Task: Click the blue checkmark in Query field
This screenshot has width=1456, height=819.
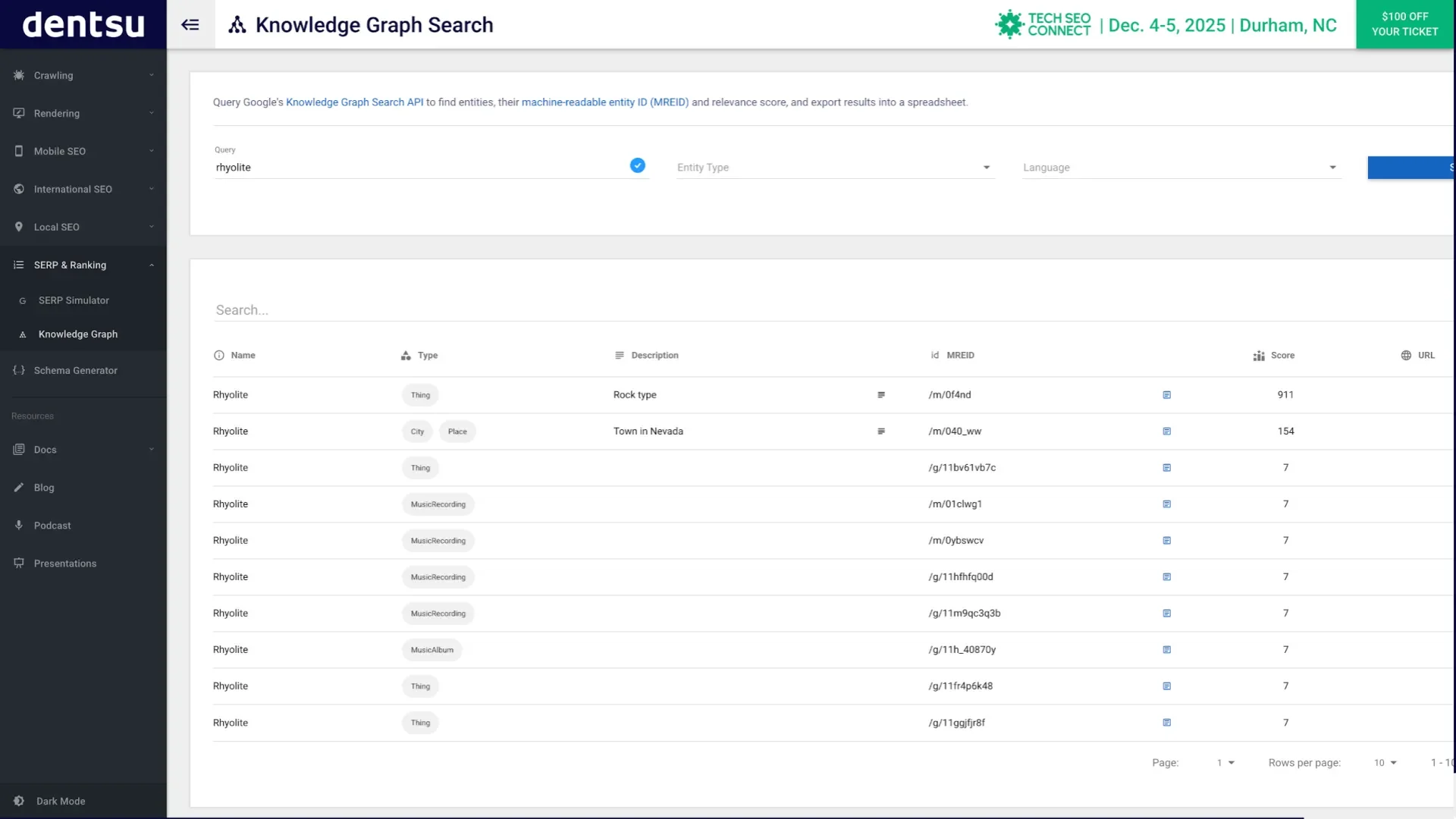Action: 638,165
